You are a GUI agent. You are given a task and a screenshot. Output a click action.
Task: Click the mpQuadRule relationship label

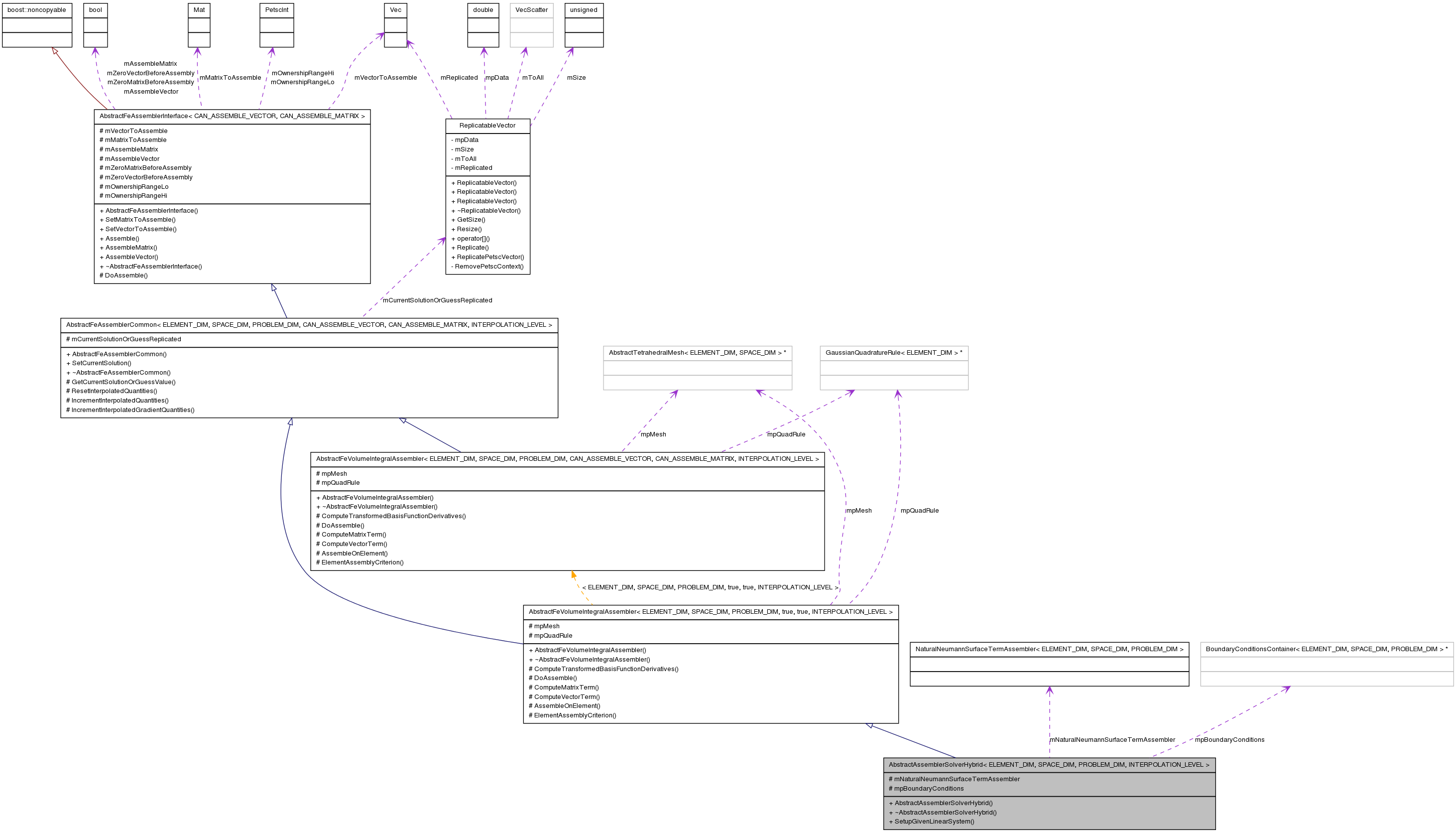point(786,435)
